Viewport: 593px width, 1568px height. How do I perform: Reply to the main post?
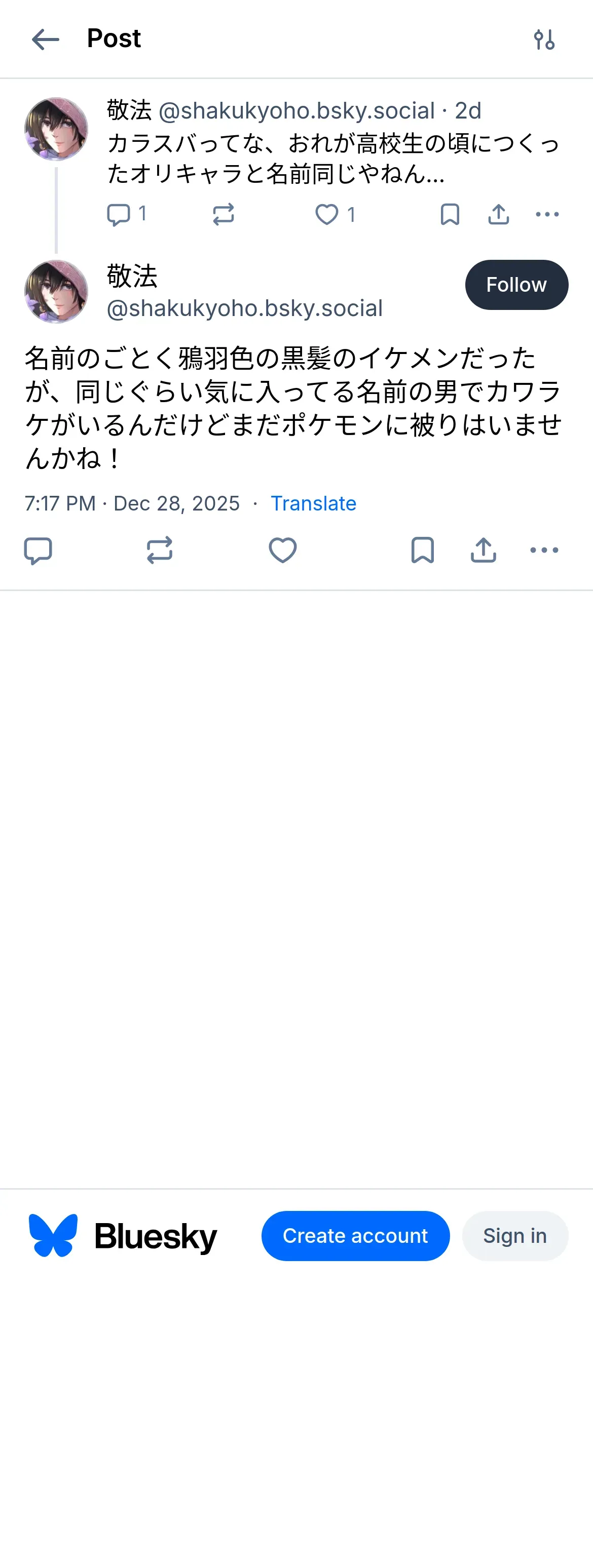(38, 550)
